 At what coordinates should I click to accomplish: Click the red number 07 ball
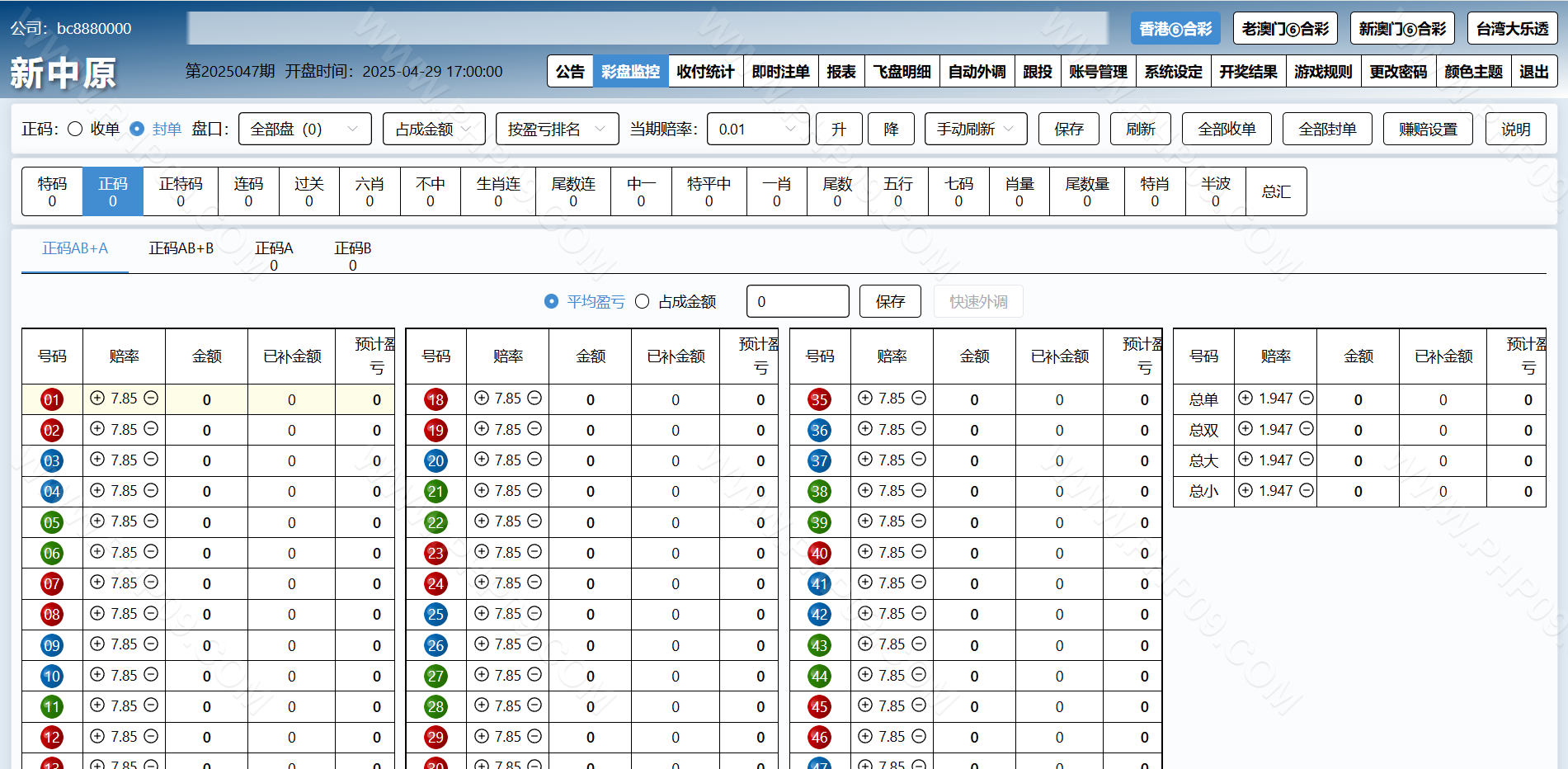pyautogui.click(x=52, y=584)
